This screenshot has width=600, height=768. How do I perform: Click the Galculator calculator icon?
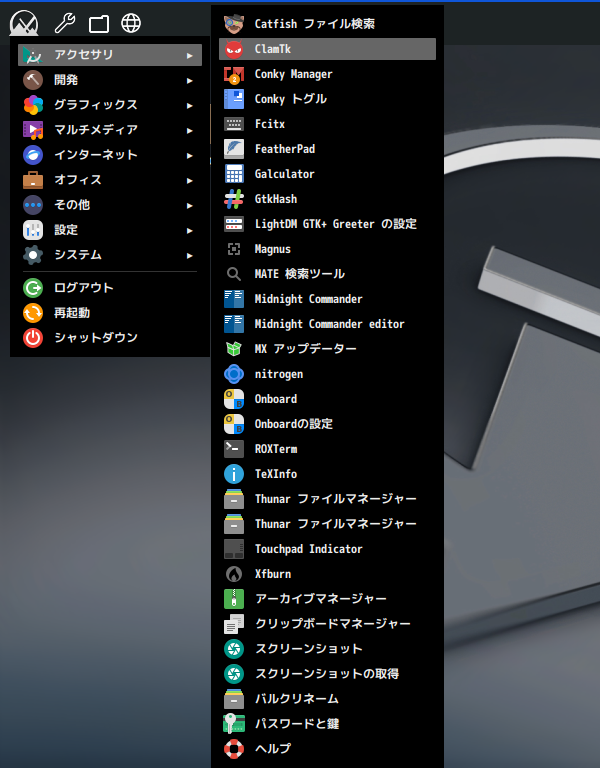pos(234,174)
